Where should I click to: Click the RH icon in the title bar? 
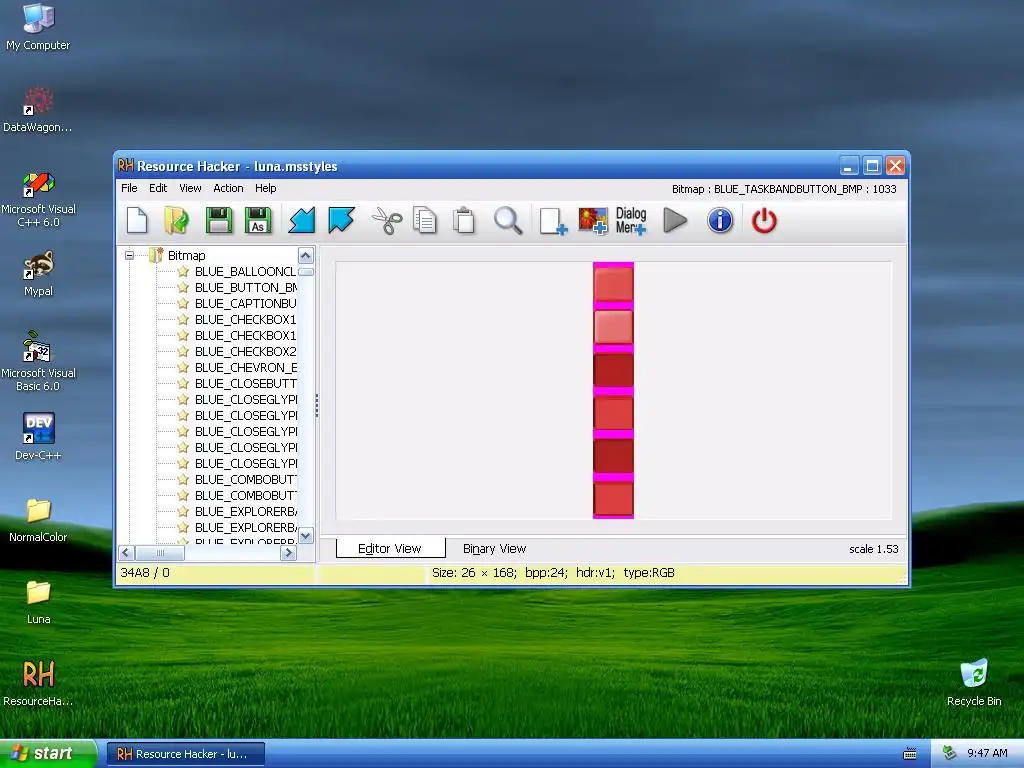(x=125, y=166)
